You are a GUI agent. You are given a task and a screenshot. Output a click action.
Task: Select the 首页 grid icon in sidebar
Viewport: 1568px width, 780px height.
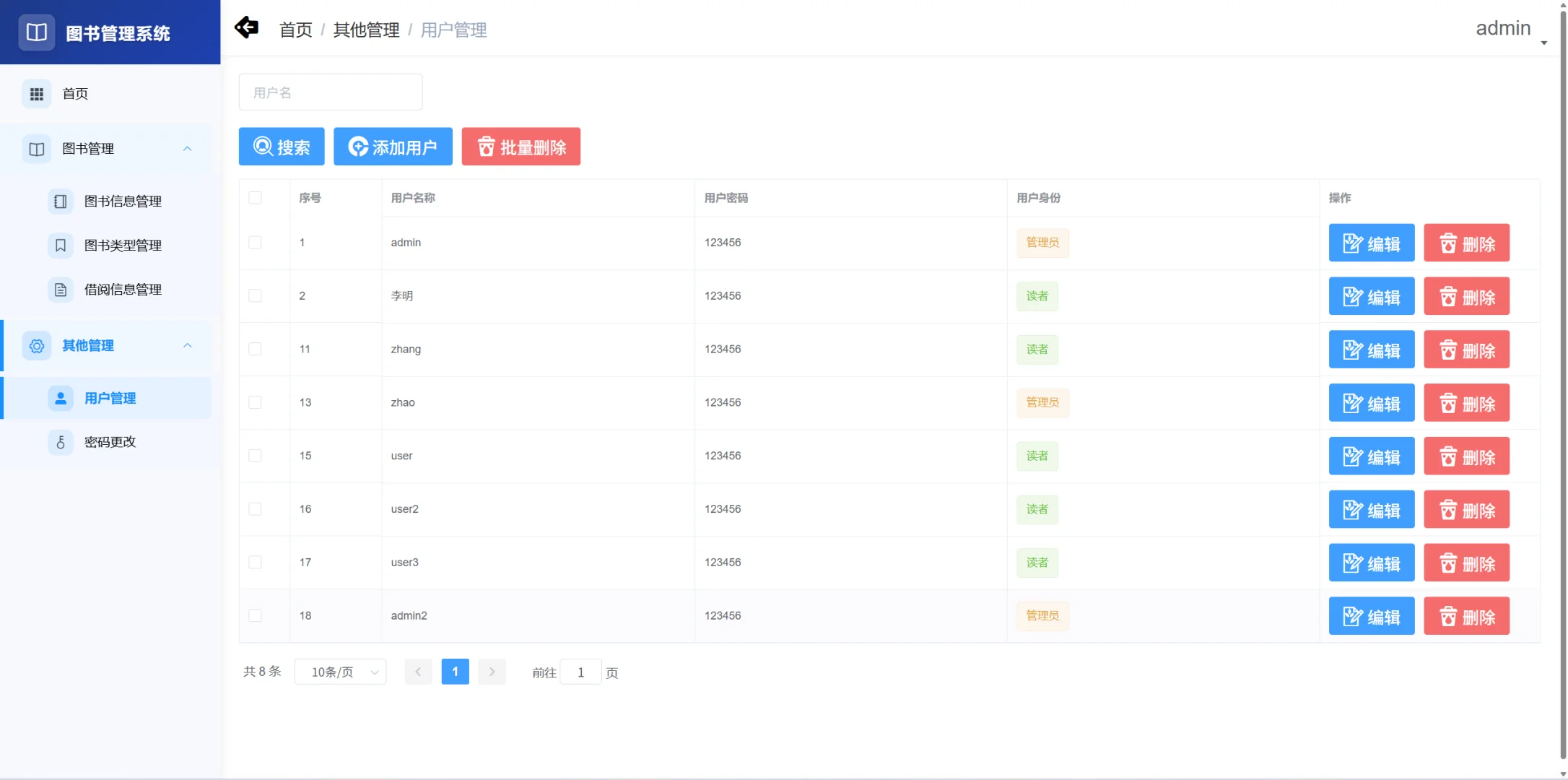click(x=37, y=93)
